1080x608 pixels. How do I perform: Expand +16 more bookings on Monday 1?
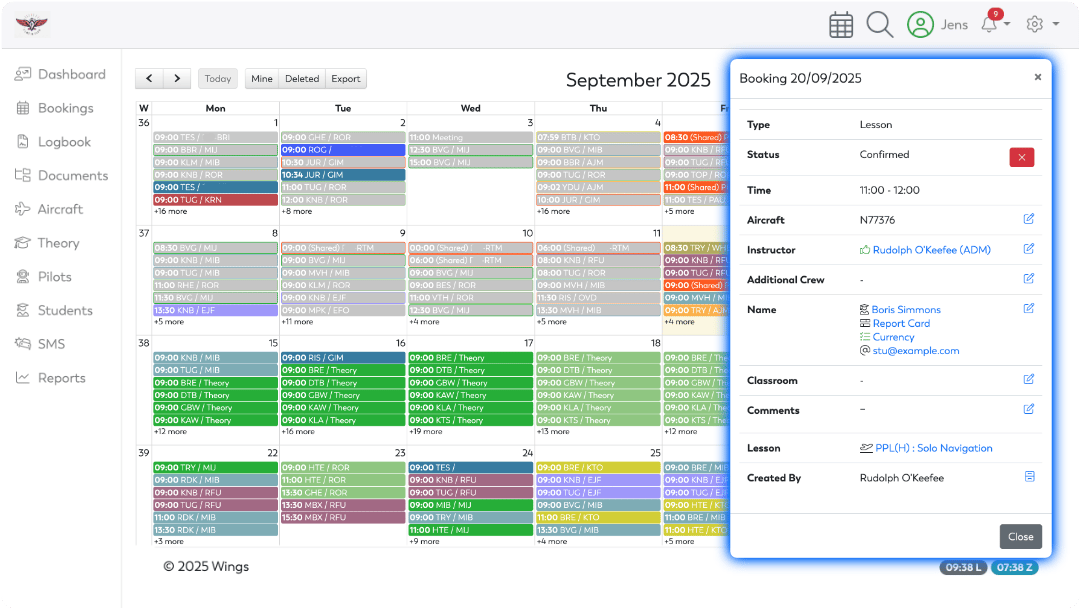click(170, 212)
